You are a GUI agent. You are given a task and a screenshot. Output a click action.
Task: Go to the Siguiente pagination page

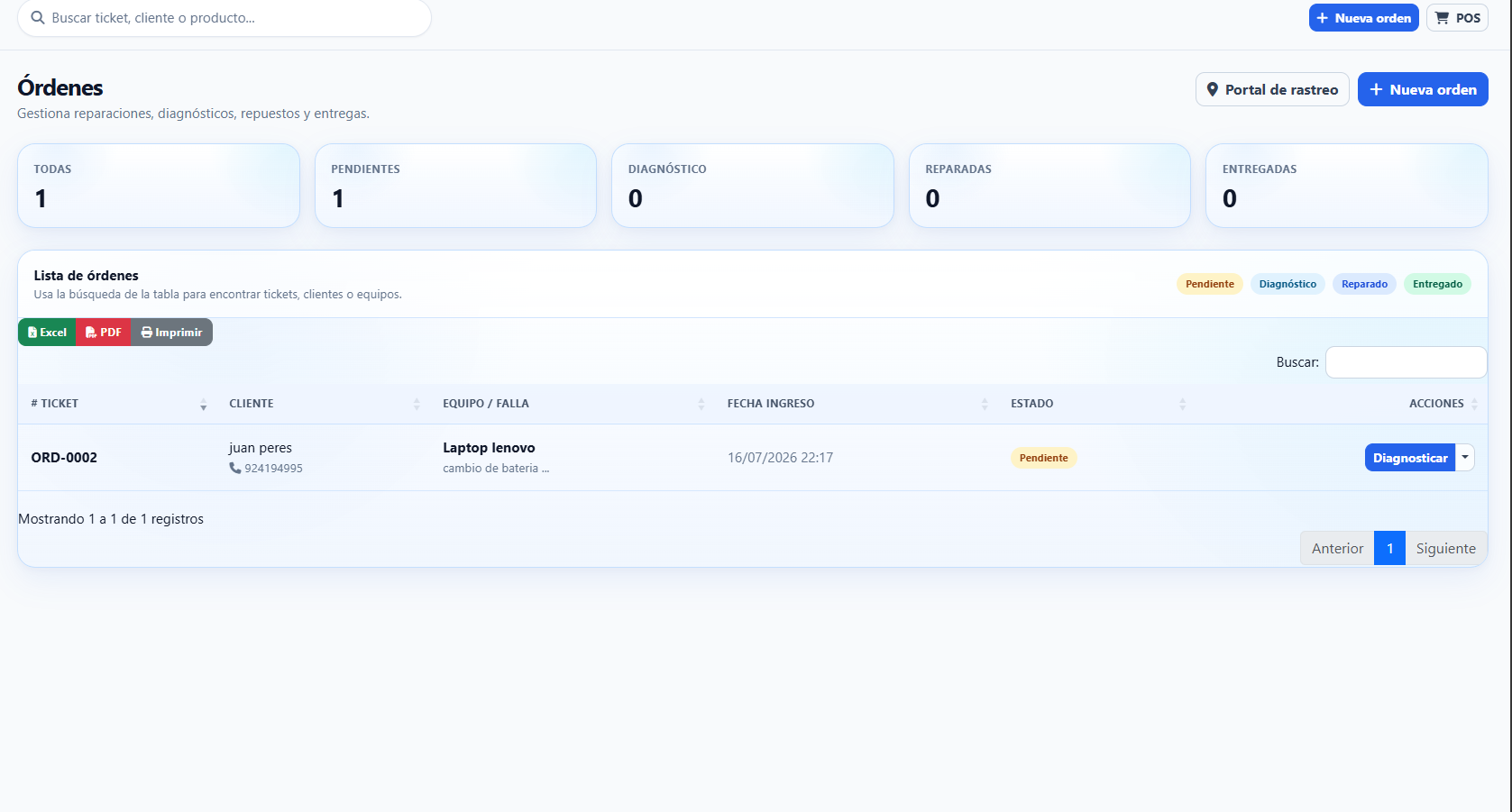coord(1446,548)
